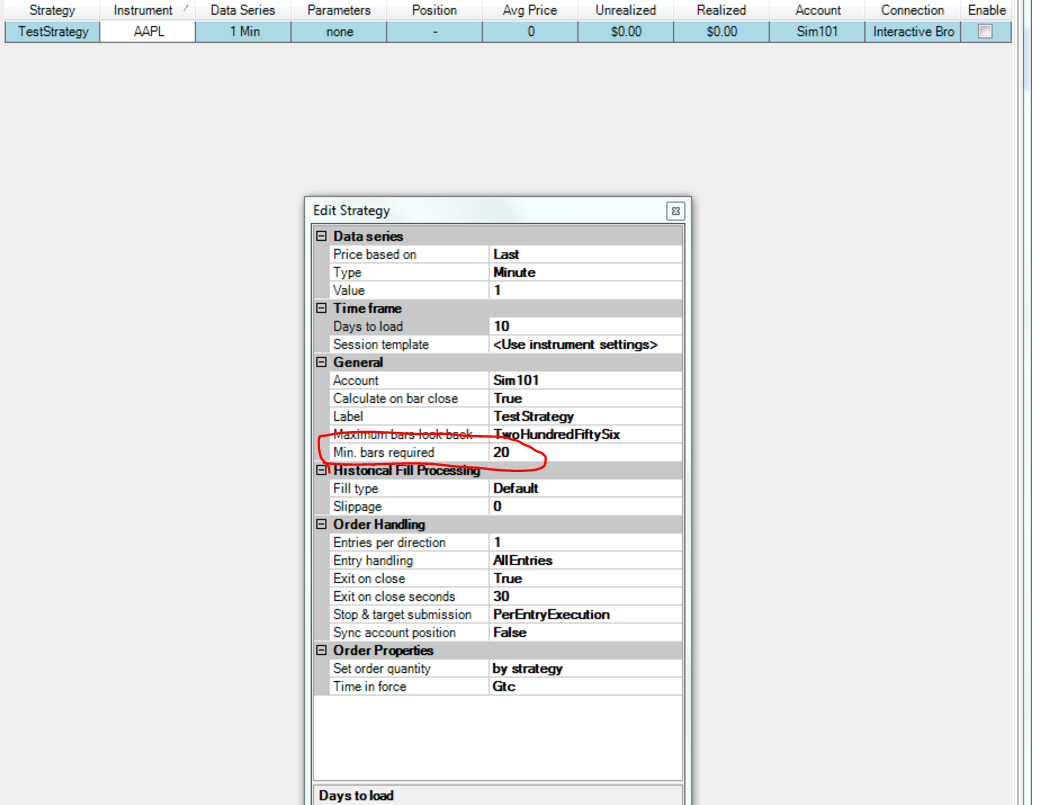1038x805 pixels.
Task: Edit the Value field showing 1
Action: [x=585, y=290]
